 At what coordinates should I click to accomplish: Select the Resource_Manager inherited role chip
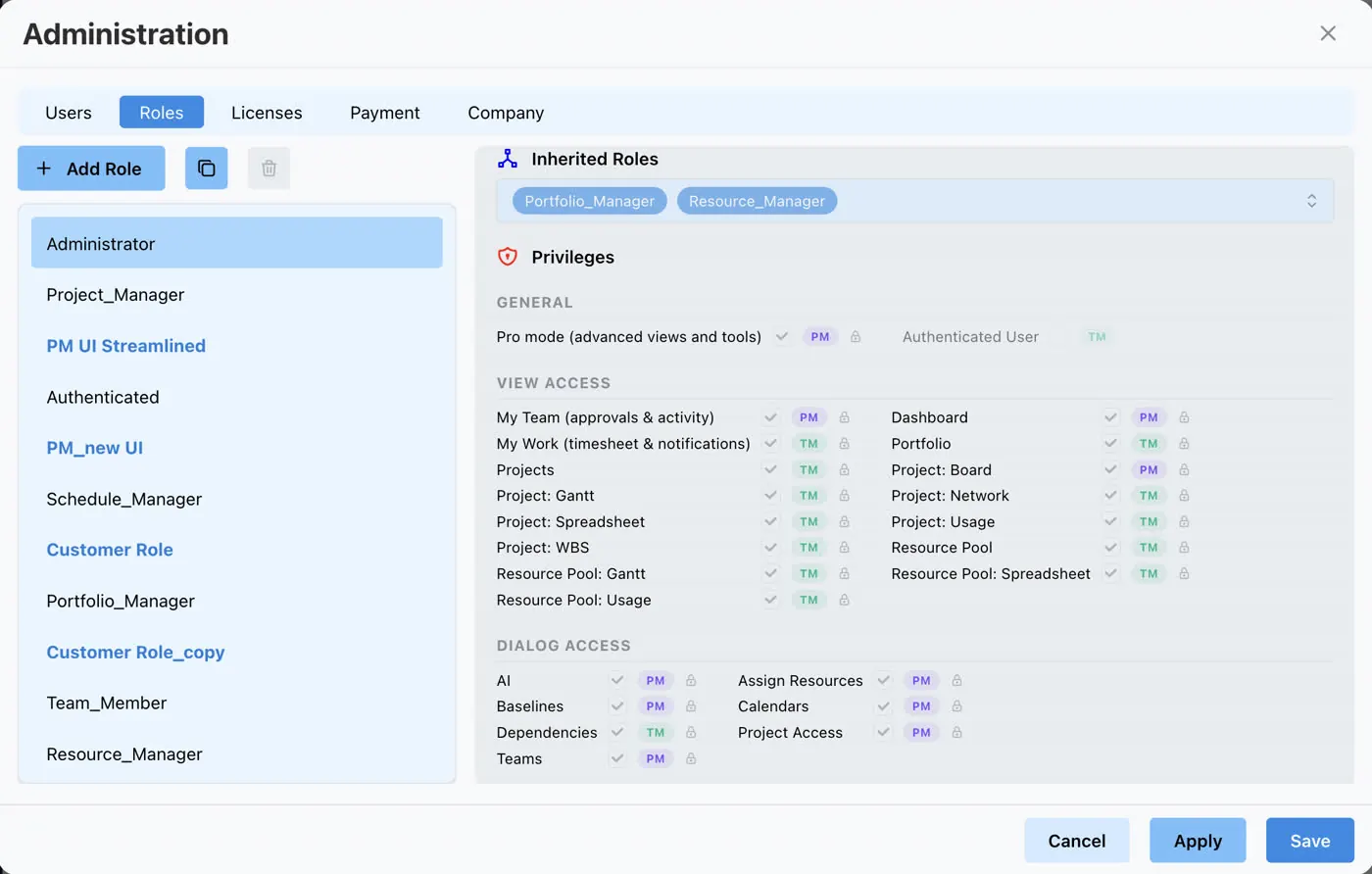click(758, 201)
